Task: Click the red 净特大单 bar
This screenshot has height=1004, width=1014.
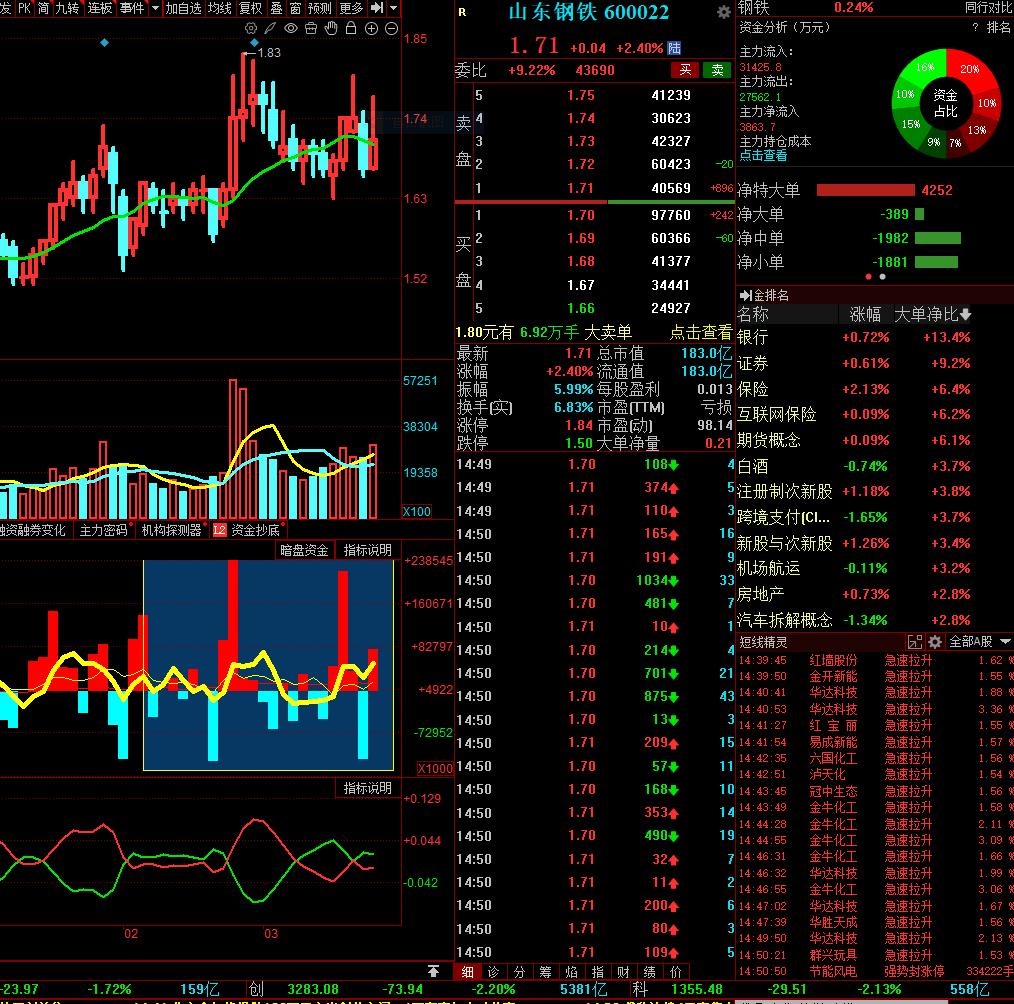Action: click(x=865, y=190)
